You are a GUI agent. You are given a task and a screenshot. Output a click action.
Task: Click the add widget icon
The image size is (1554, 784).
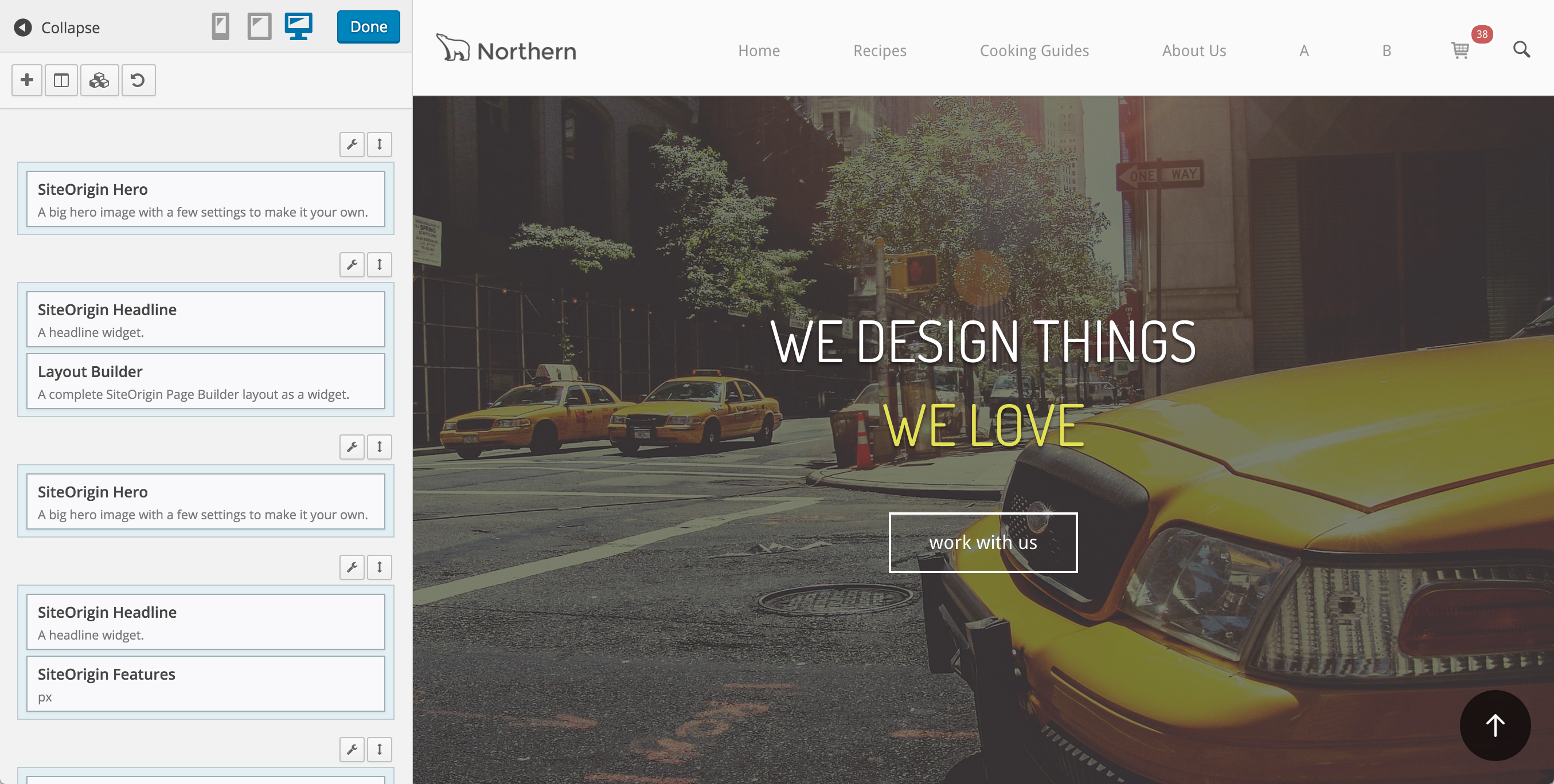pos(26,79)
